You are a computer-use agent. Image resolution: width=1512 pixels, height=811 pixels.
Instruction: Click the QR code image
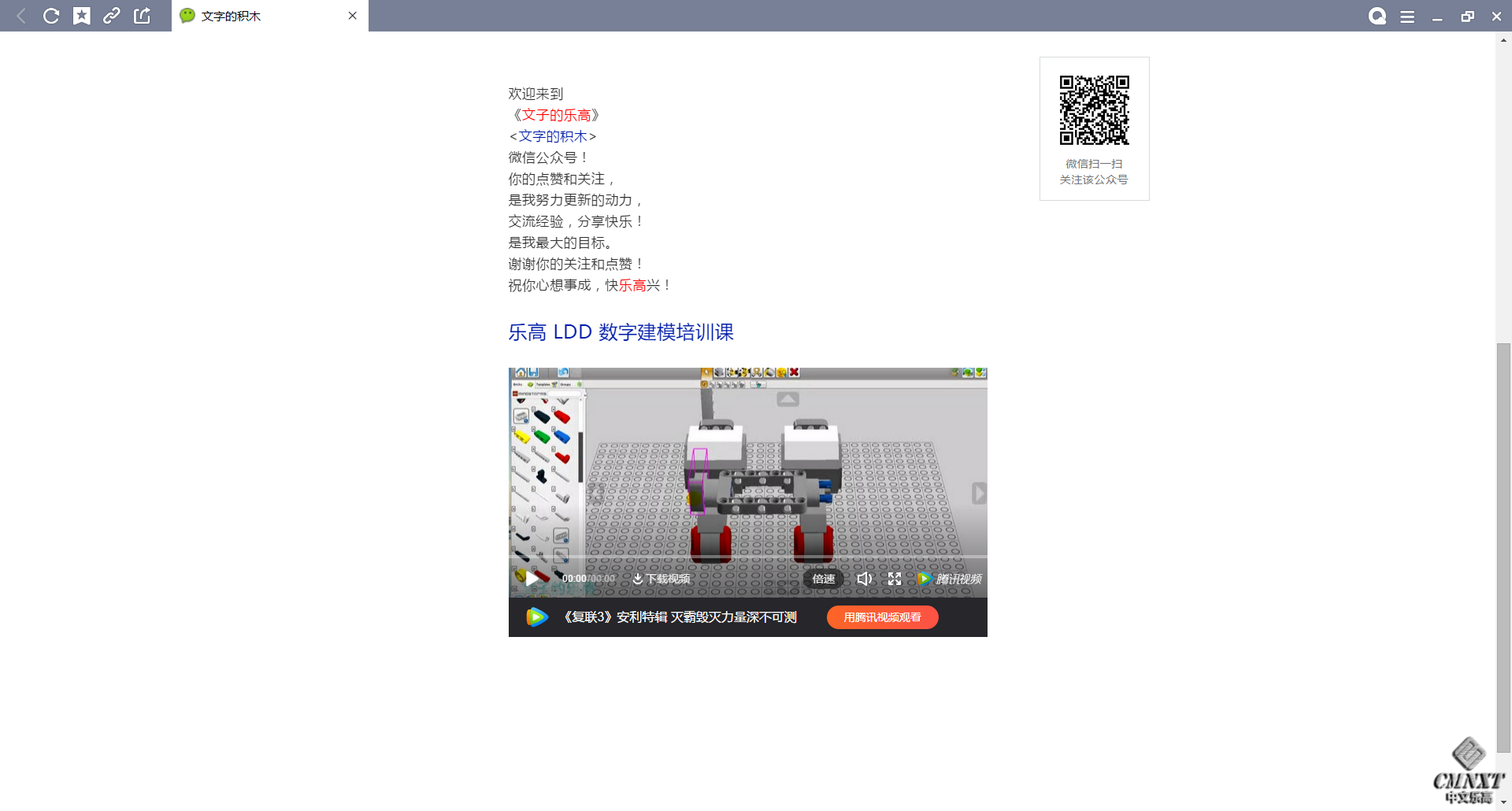1094,110
